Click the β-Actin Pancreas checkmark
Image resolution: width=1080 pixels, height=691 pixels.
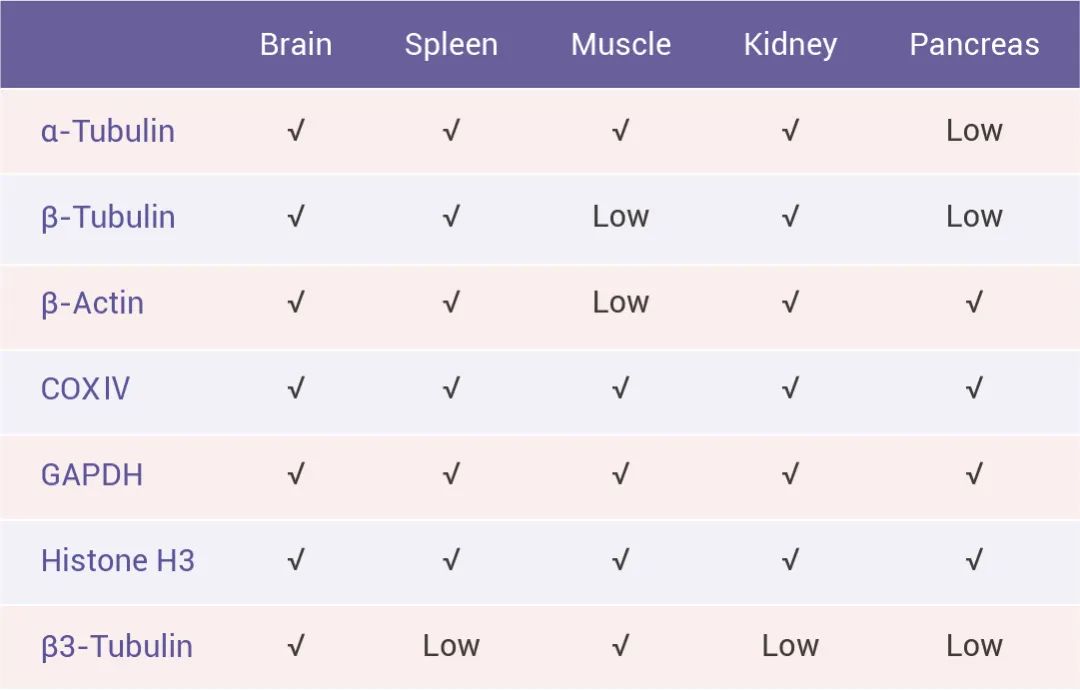974,303
